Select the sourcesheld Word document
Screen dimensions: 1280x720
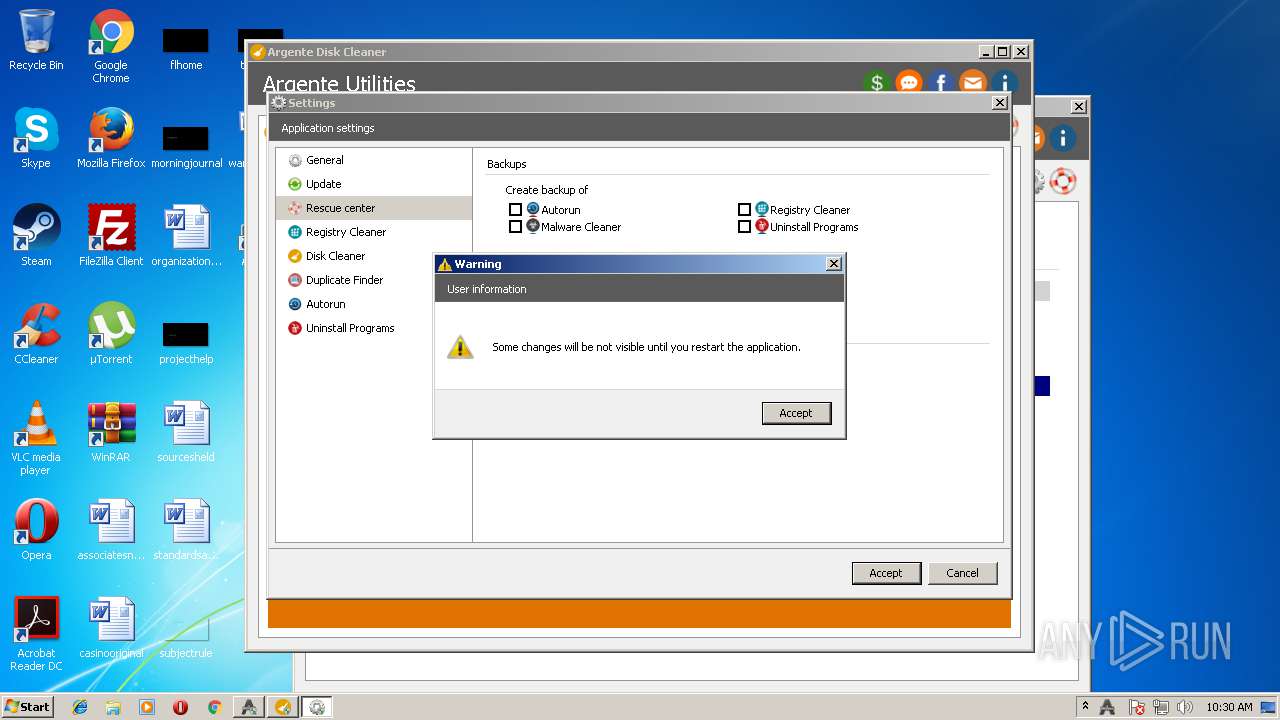tap(186, 432)
